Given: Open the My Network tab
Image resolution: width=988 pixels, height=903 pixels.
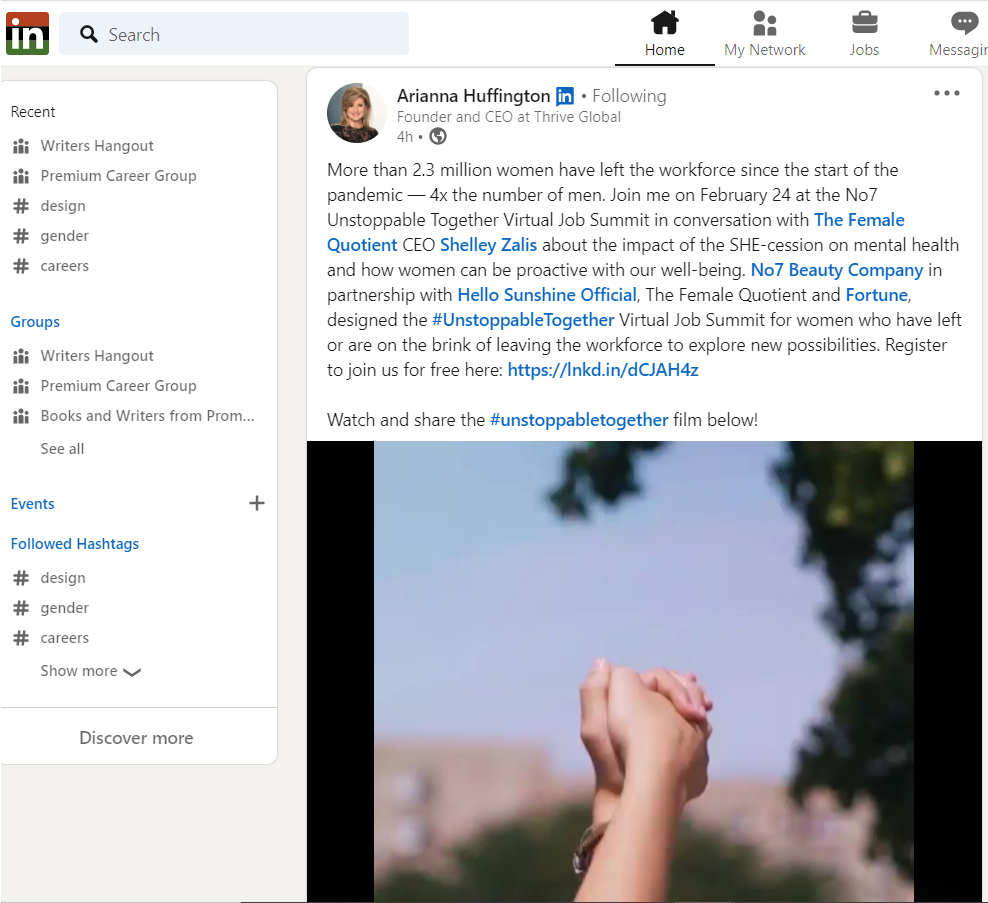Looking at the screenshot, I should point(764,34).
